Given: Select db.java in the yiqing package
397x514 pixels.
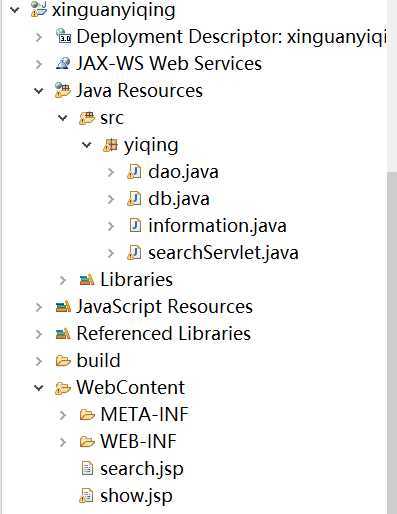Looking at the screenshot, I should pyautogui.click(x=179, y=199).
